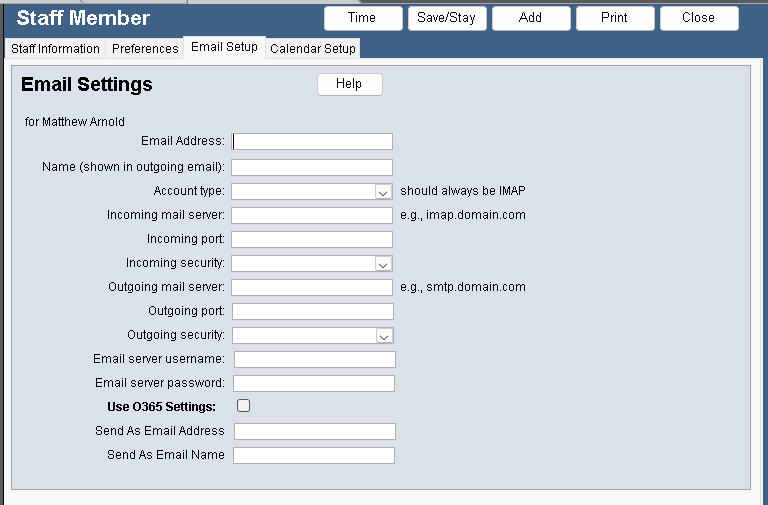Click the Time button
Viewport: 768px width, 505px height.
tap(362, 18)
